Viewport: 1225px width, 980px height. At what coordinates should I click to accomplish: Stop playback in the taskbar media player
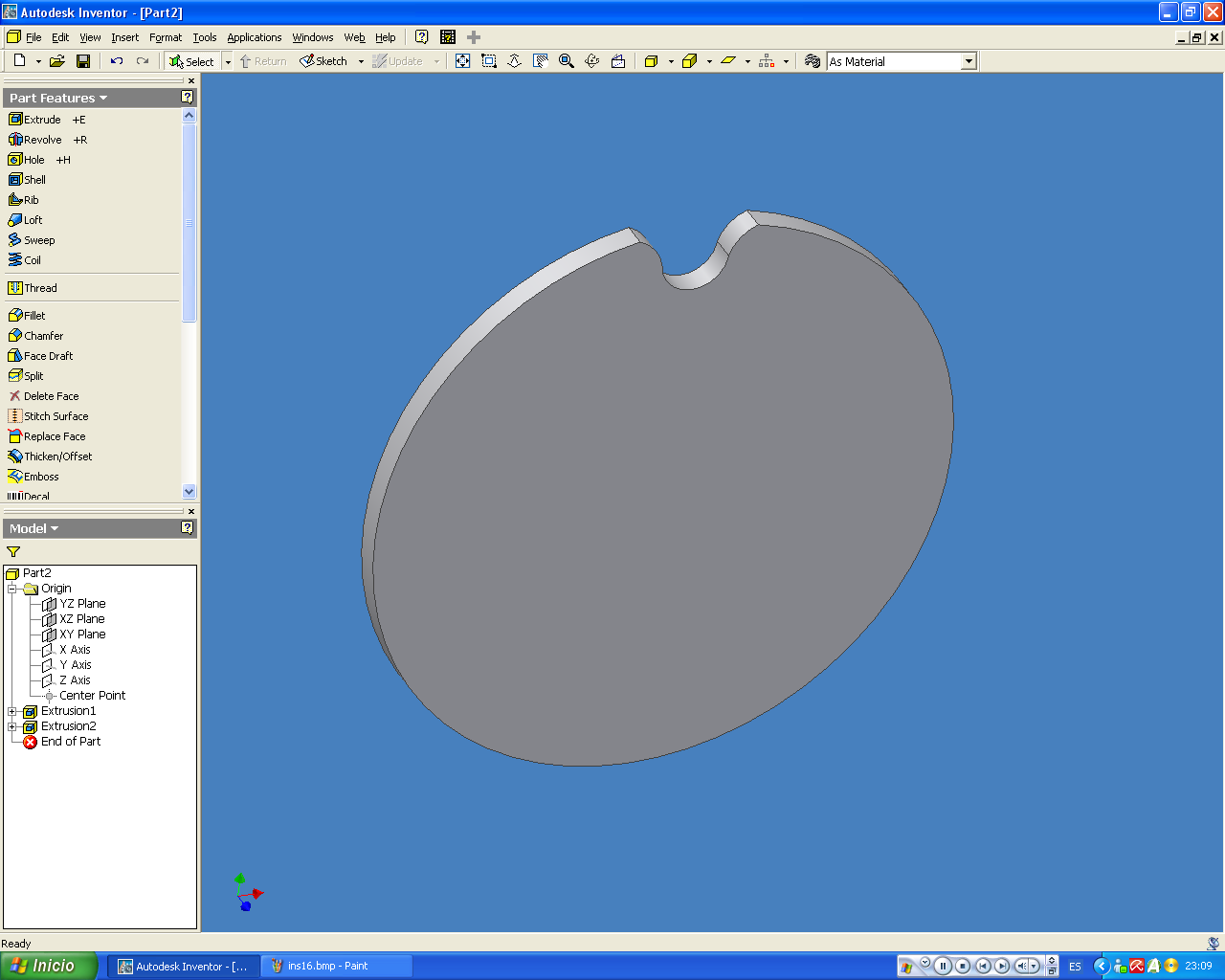pos(963,966)
